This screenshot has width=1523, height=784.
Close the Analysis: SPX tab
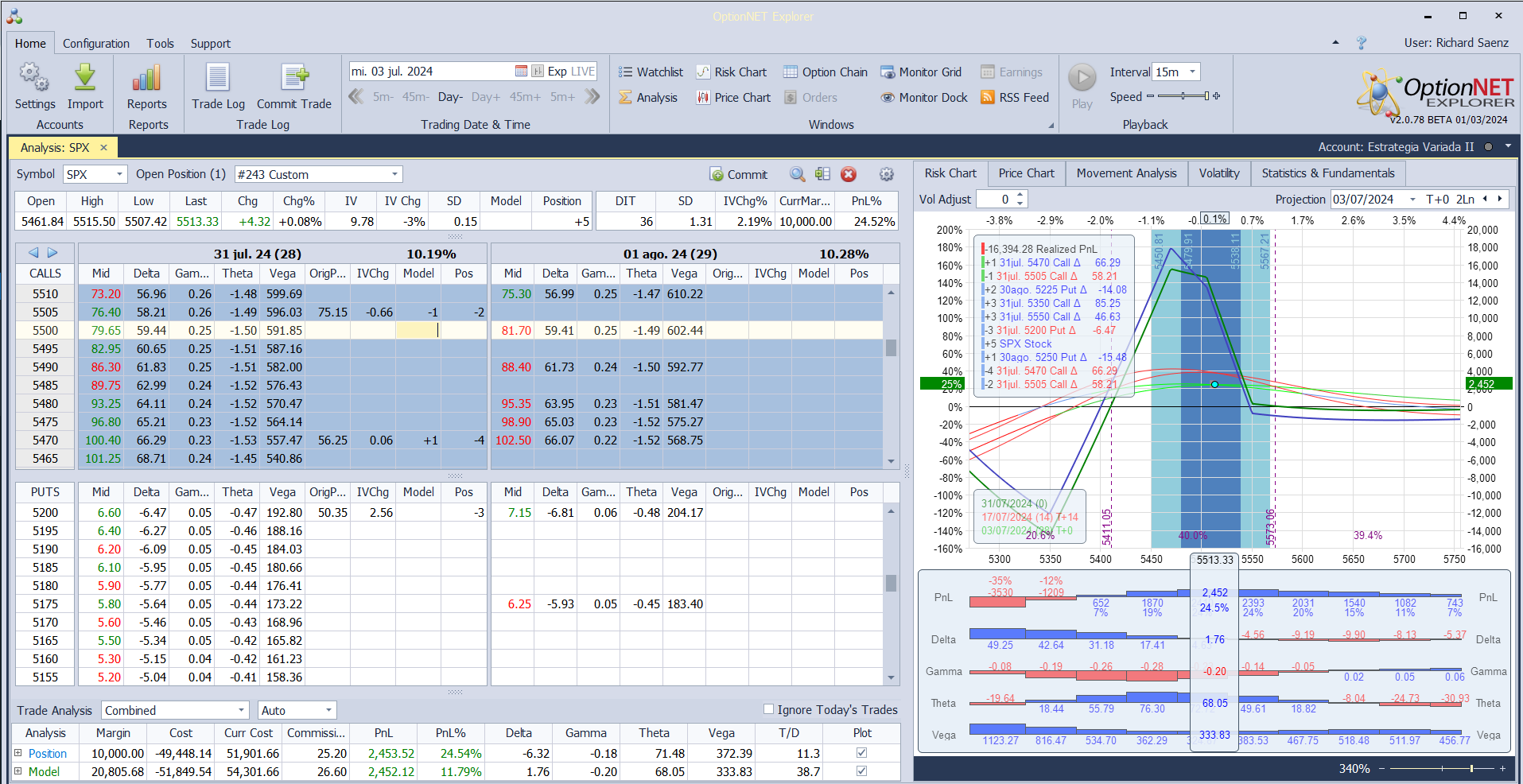click(103, 148)
